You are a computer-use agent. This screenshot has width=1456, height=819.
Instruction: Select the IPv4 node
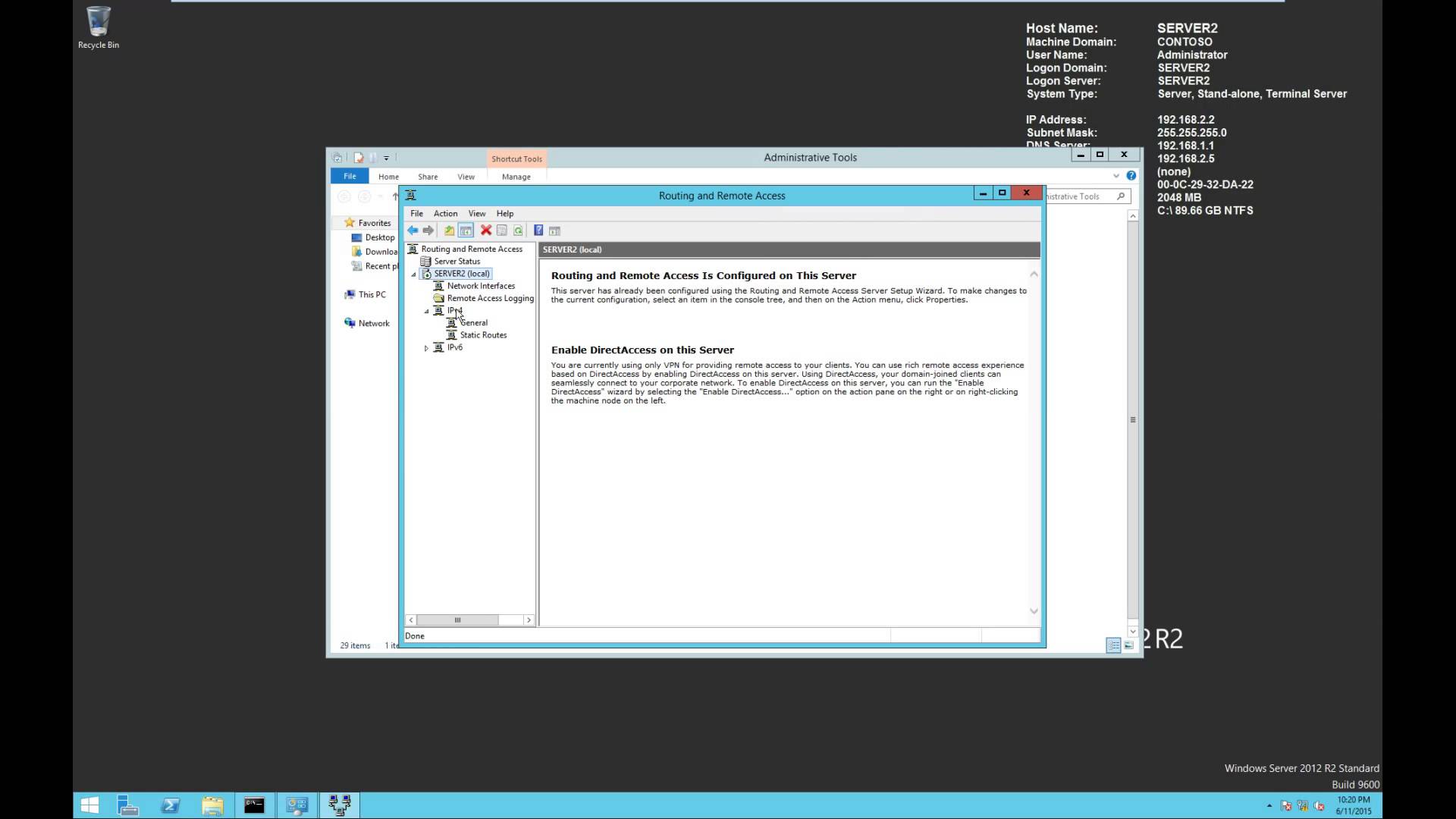tap(454, 311)
